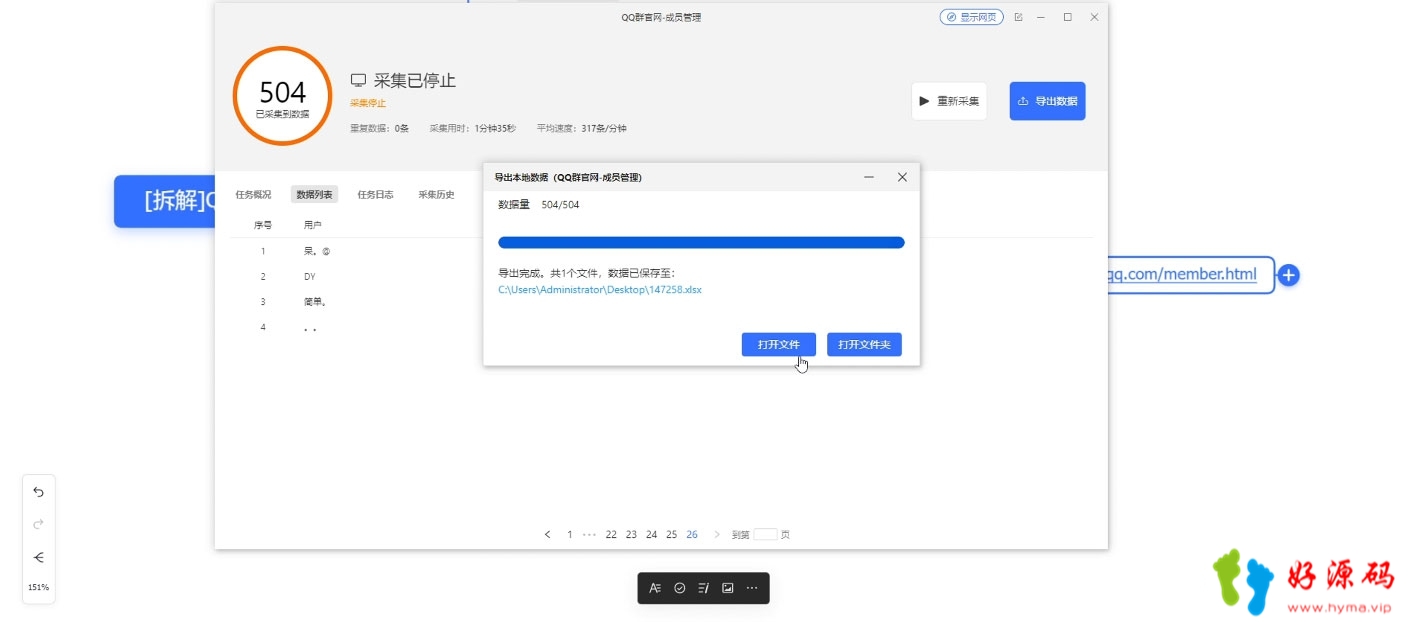The image size is (1408, 622).
Task: Click the 平均速度 317条/分钟 text
Action: 581,128
